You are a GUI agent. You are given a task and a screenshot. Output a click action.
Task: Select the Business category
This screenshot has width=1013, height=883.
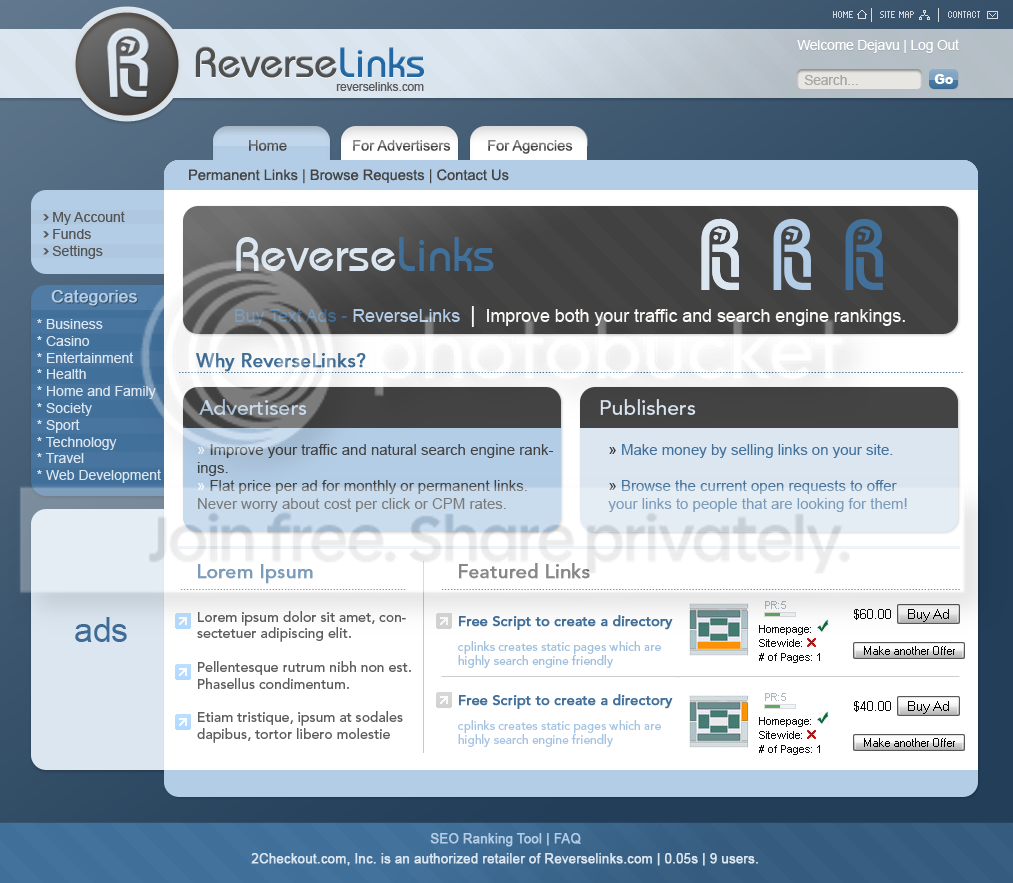point(74,324)
